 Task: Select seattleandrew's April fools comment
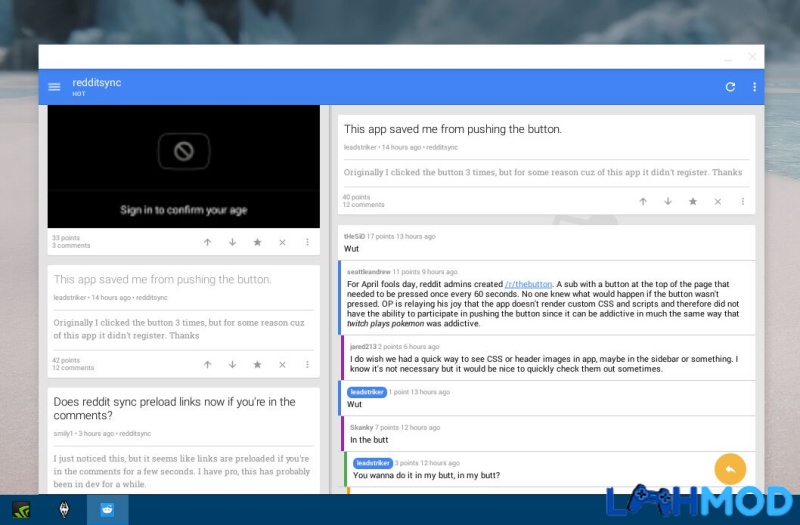click(x=546, y=297)
